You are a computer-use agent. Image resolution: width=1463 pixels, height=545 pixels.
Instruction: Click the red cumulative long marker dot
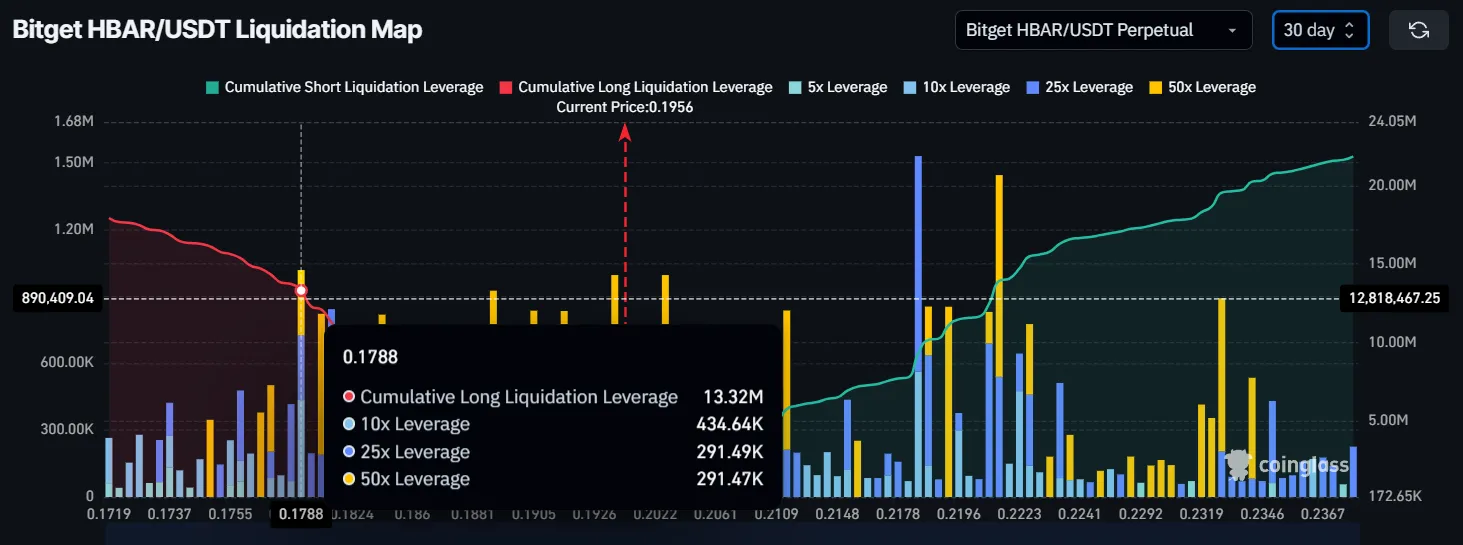pyautogui.click(x=301, y=291)
